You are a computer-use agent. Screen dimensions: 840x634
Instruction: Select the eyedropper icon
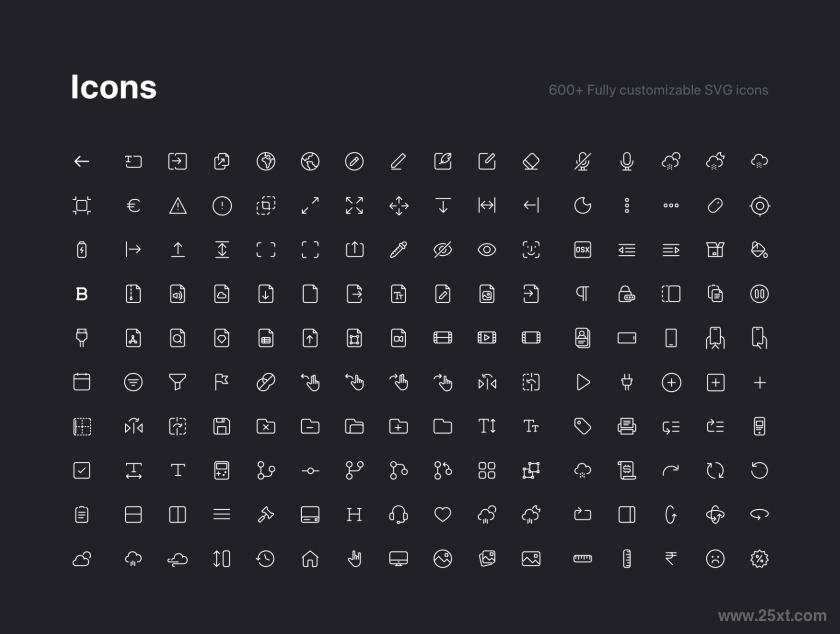399,250
